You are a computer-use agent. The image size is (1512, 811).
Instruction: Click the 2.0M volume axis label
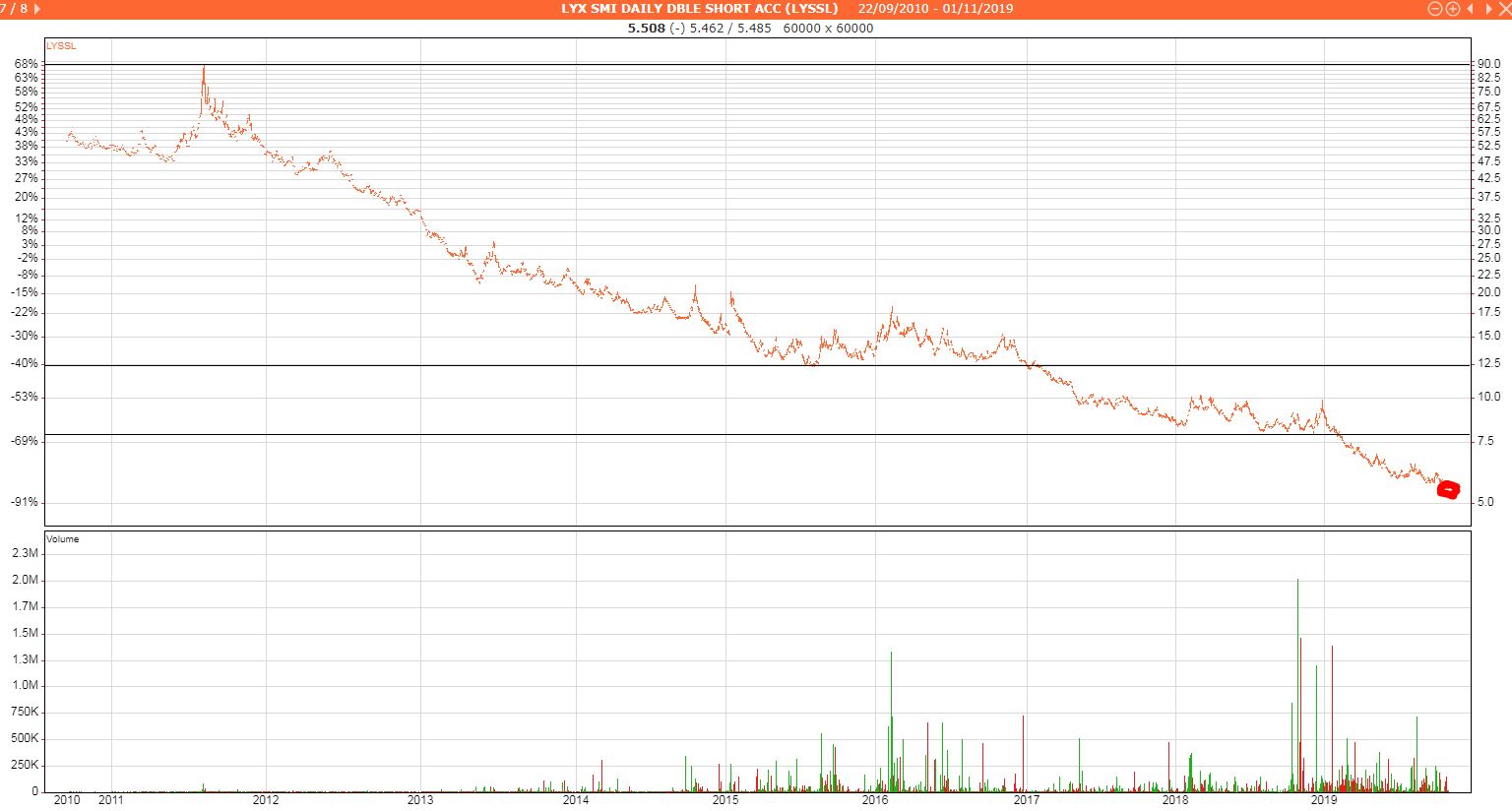26,580
